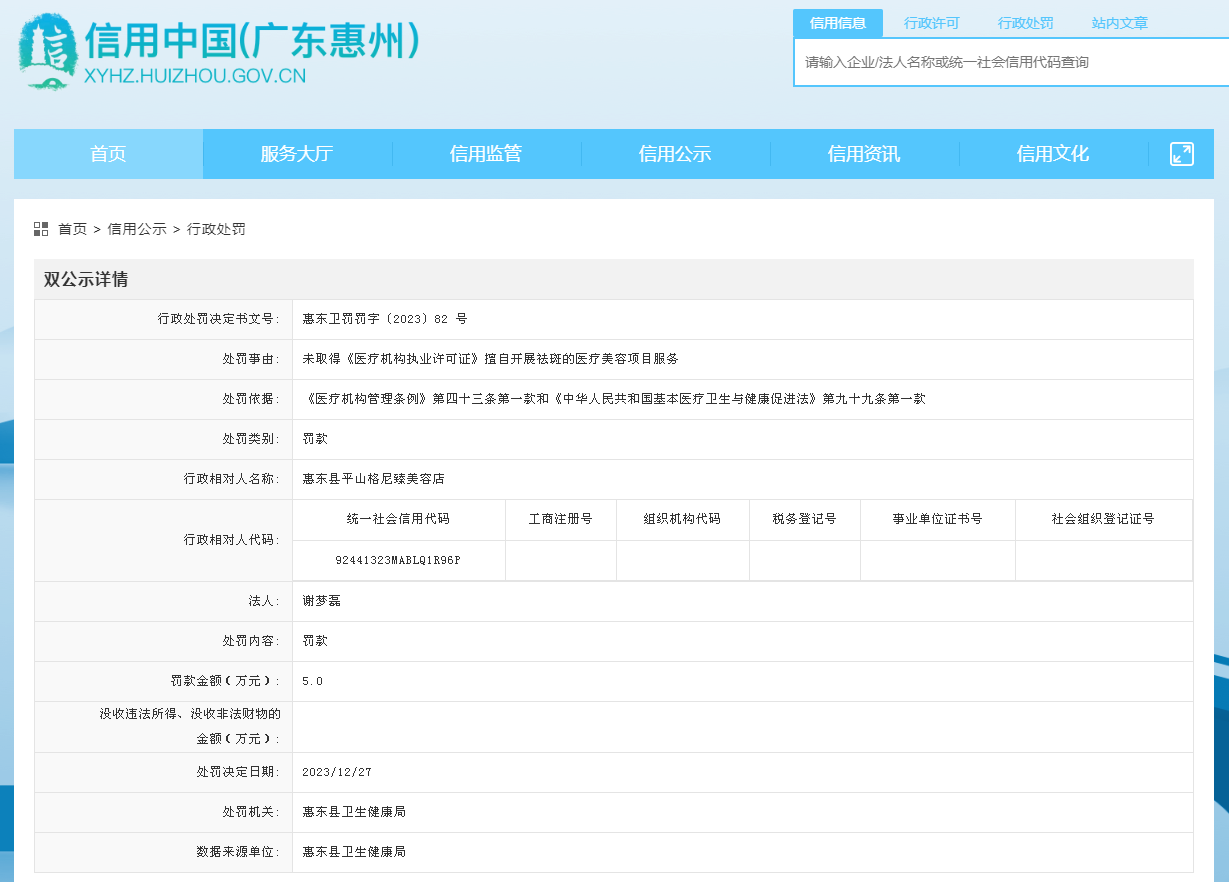Click the 罚款金额(万元) field label
This screenshot has width=1229, height=882.
click(226, 681)
